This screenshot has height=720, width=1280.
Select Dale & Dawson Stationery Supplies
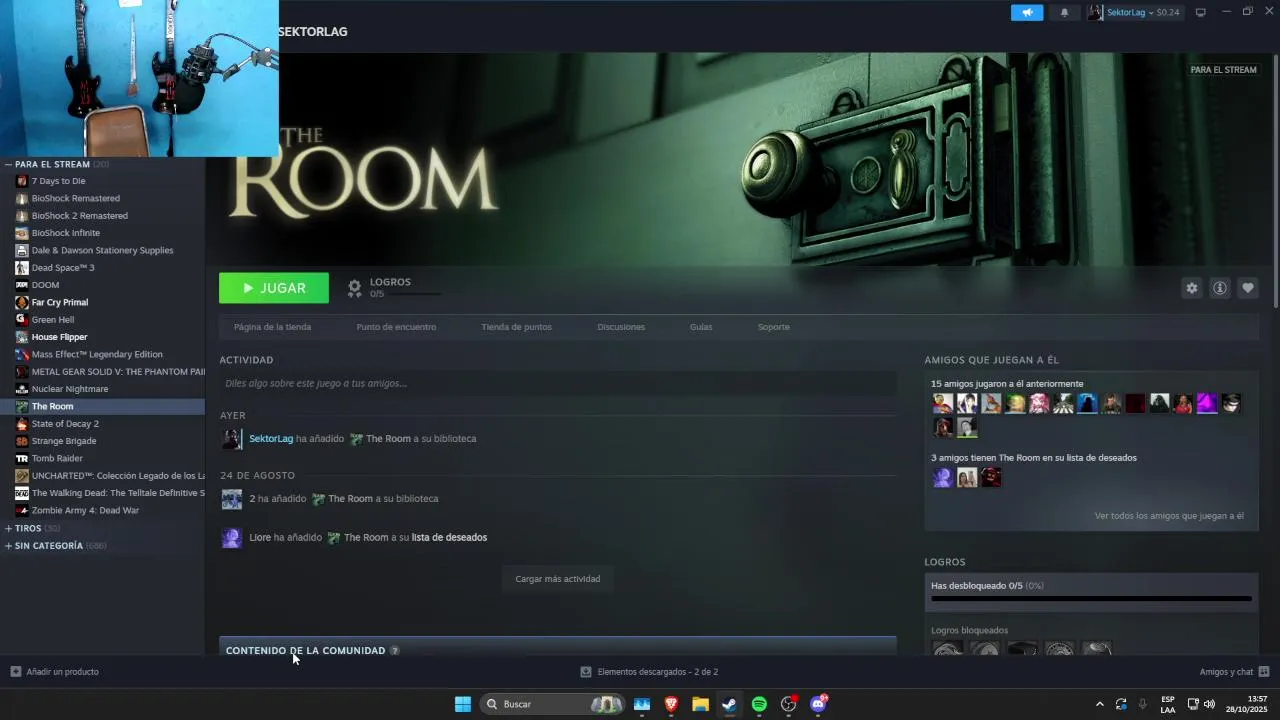click(x=103, y=250)
